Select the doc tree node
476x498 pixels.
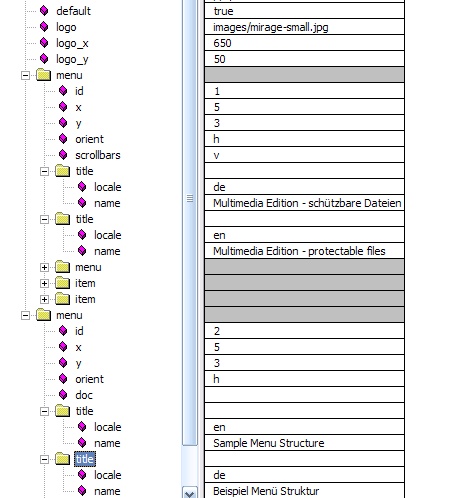(84, 395)
